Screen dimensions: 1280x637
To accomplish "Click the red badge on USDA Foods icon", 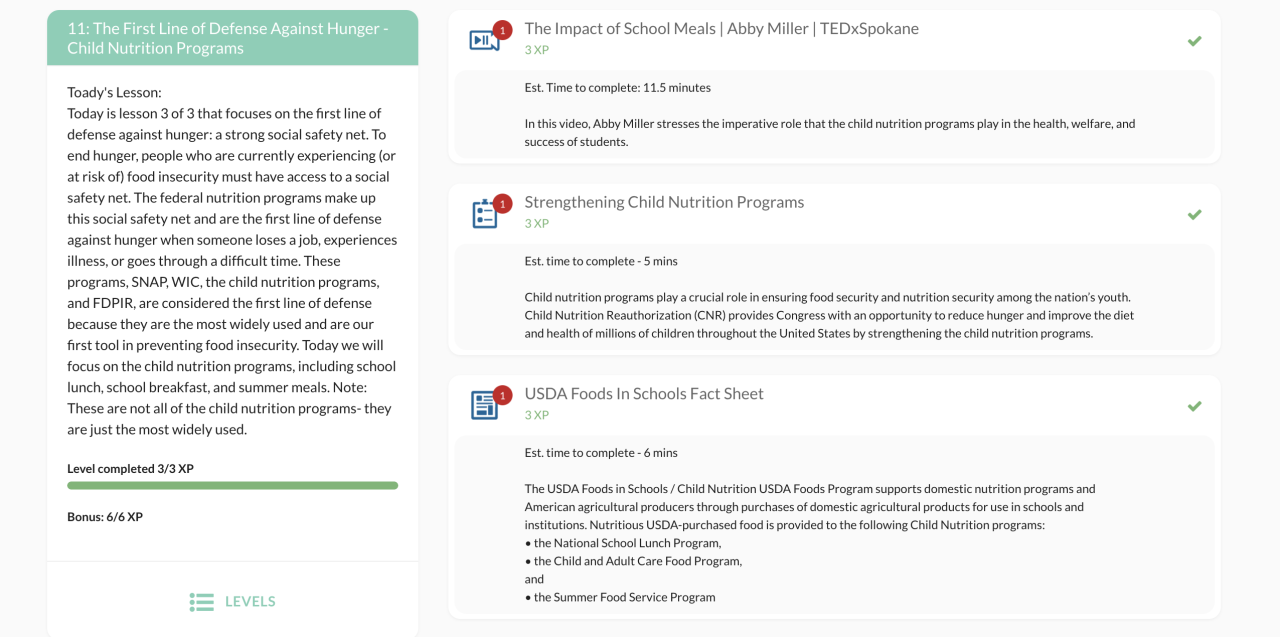I will [502, 395].
